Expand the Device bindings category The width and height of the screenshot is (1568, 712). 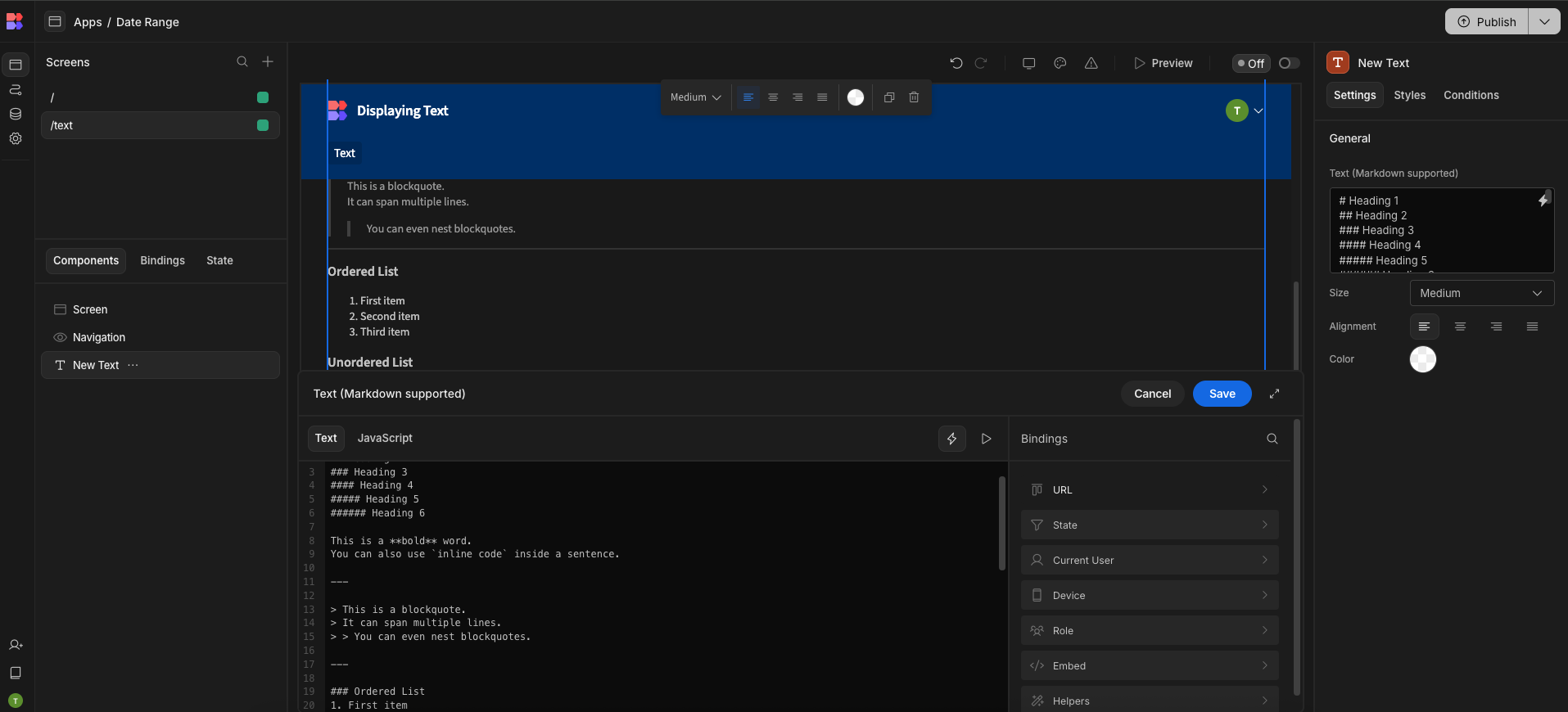1150,595
